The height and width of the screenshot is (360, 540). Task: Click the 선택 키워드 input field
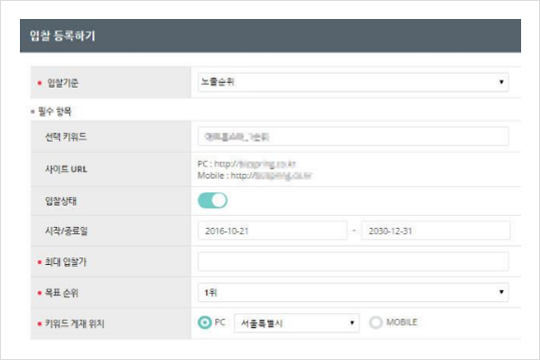point(353,136)
